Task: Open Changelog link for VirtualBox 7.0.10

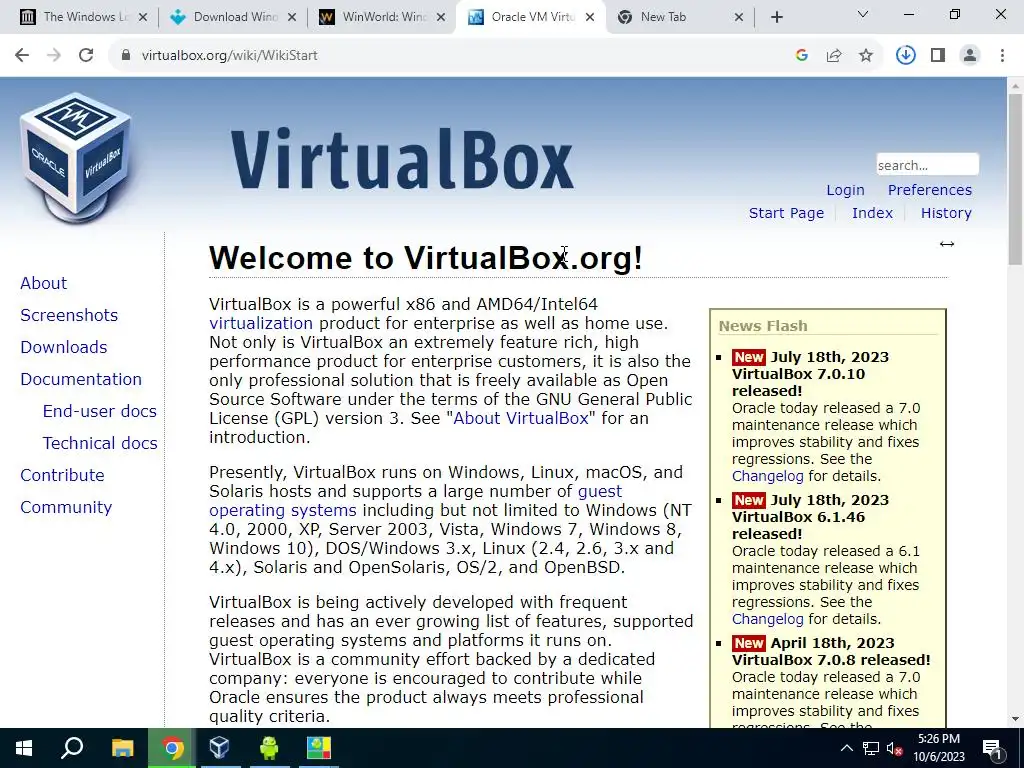Action: pyautogui.click(x=768, y=476)
